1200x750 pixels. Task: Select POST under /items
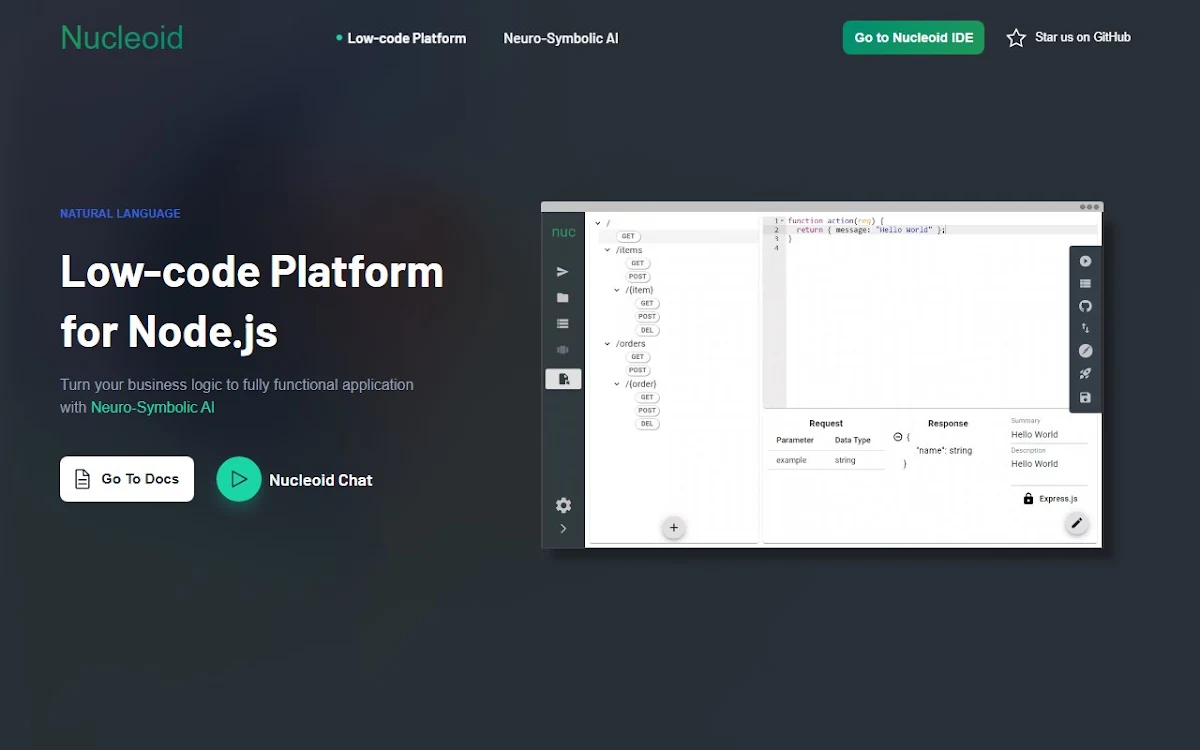coord(638,277)
